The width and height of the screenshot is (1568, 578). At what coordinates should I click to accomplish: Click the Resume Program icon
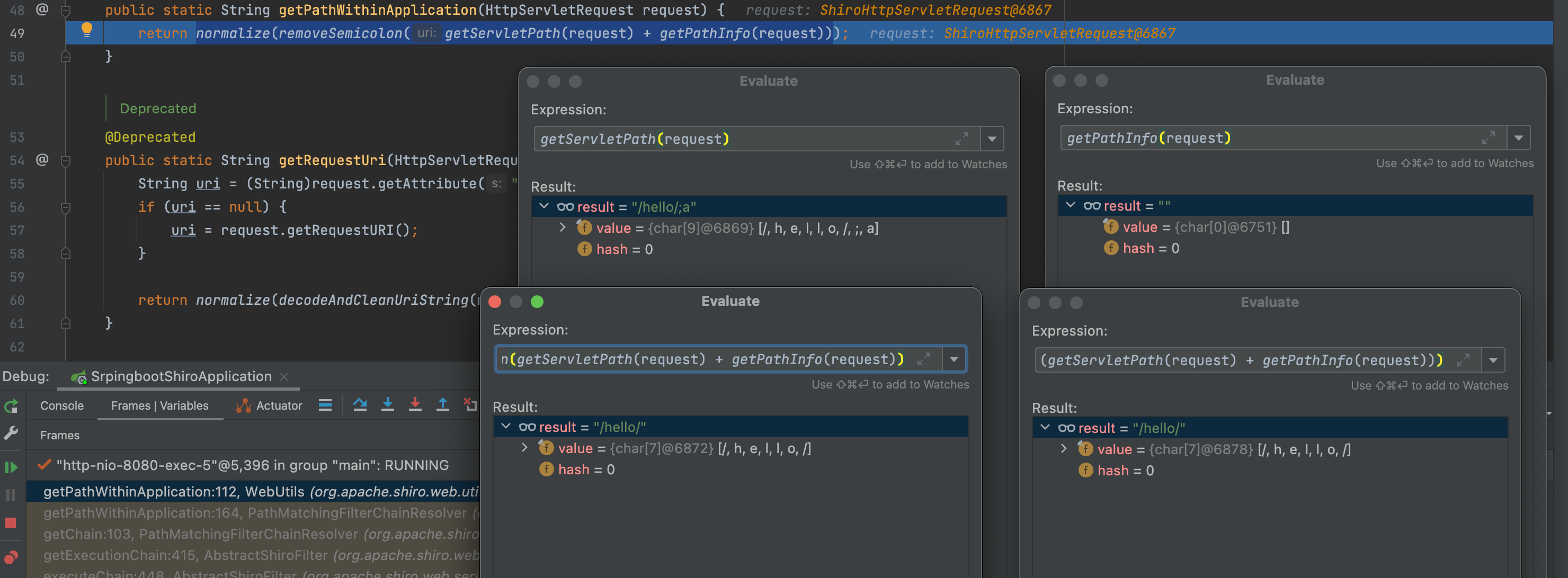[11, 467]
